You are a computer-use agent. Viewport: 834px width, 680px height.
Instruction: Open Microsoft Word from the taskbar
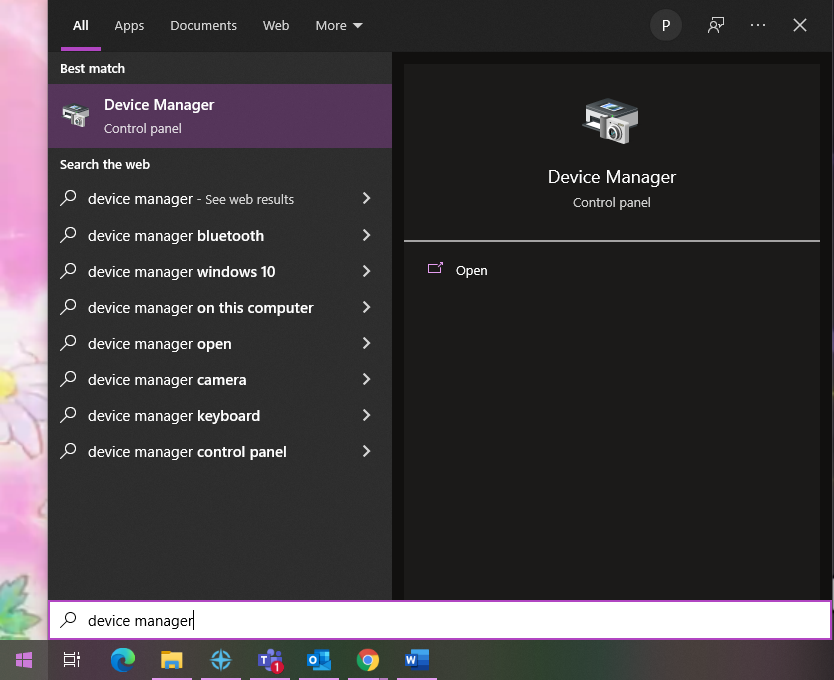pos(417,660)
